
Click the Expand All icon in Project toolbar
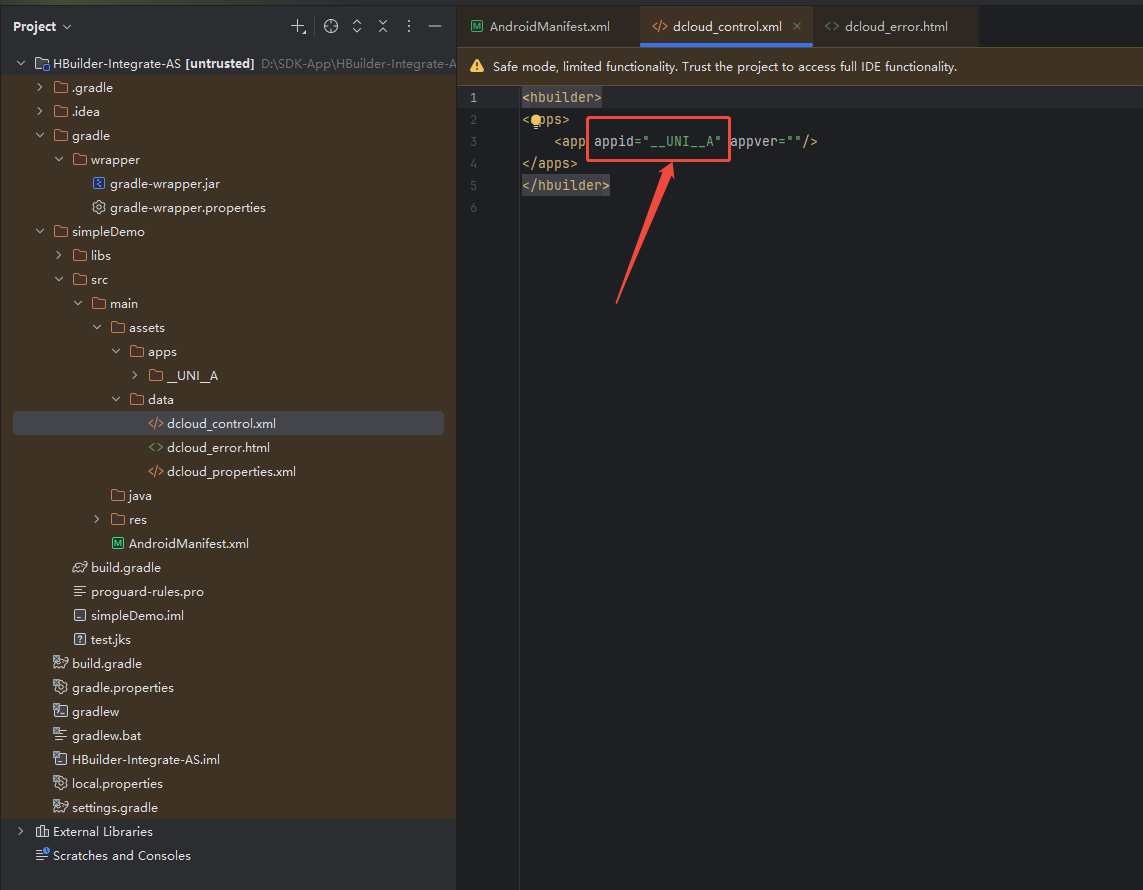(357, 27)
